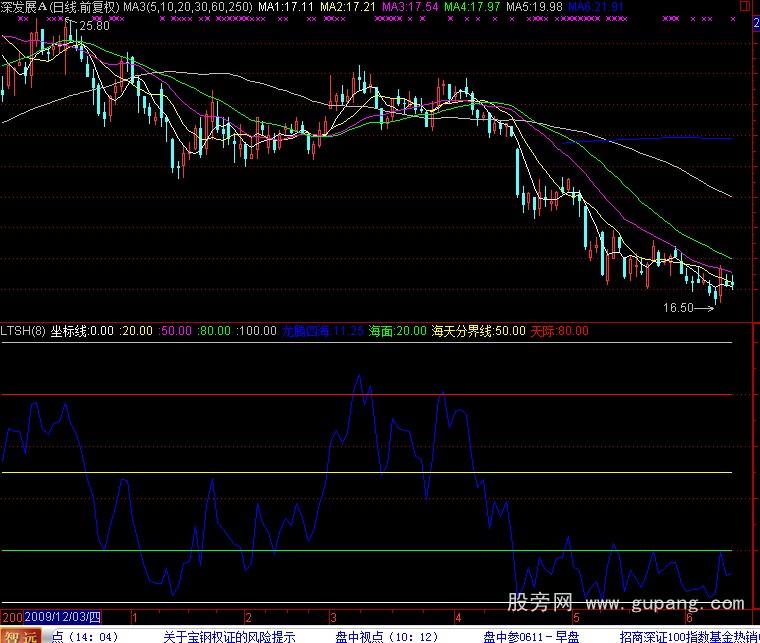Click the 16.50 low price arrow marker
The height and width of the screenshot is (643, 760).
[686, 308]
